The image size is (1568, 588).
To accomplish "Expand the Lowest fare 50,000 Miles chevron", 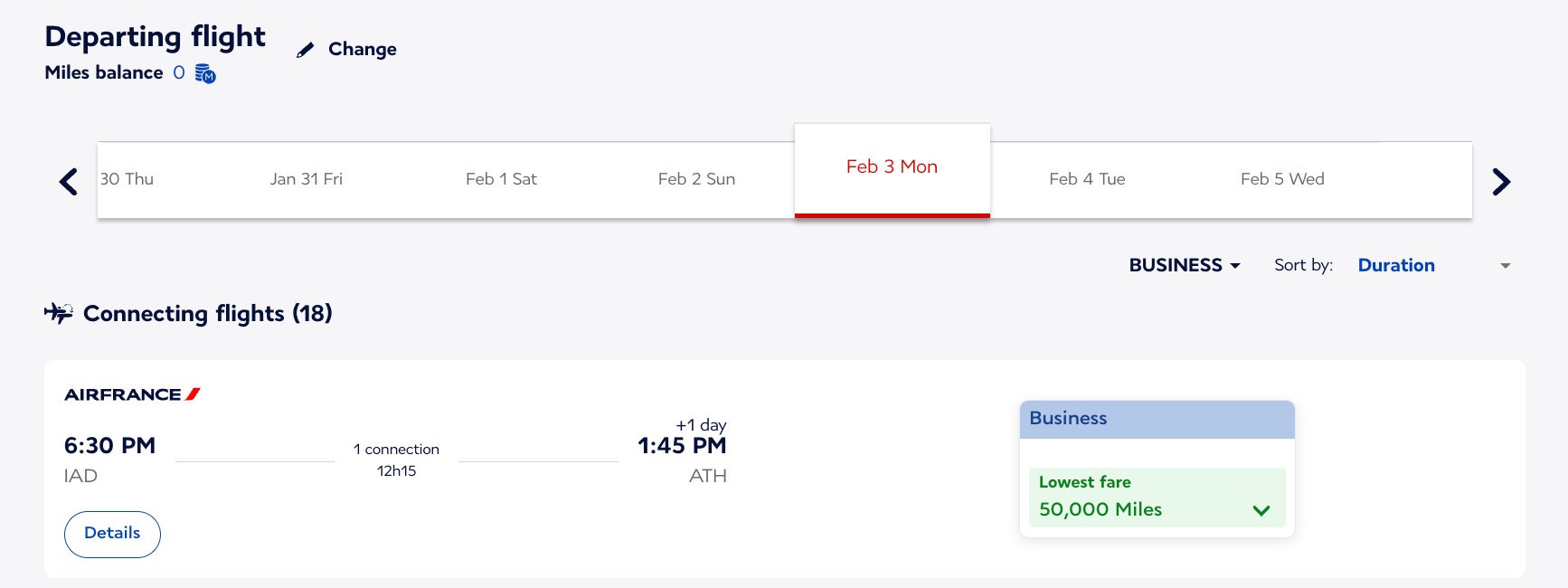I will pyautogui.click(x=1262, y=509).
